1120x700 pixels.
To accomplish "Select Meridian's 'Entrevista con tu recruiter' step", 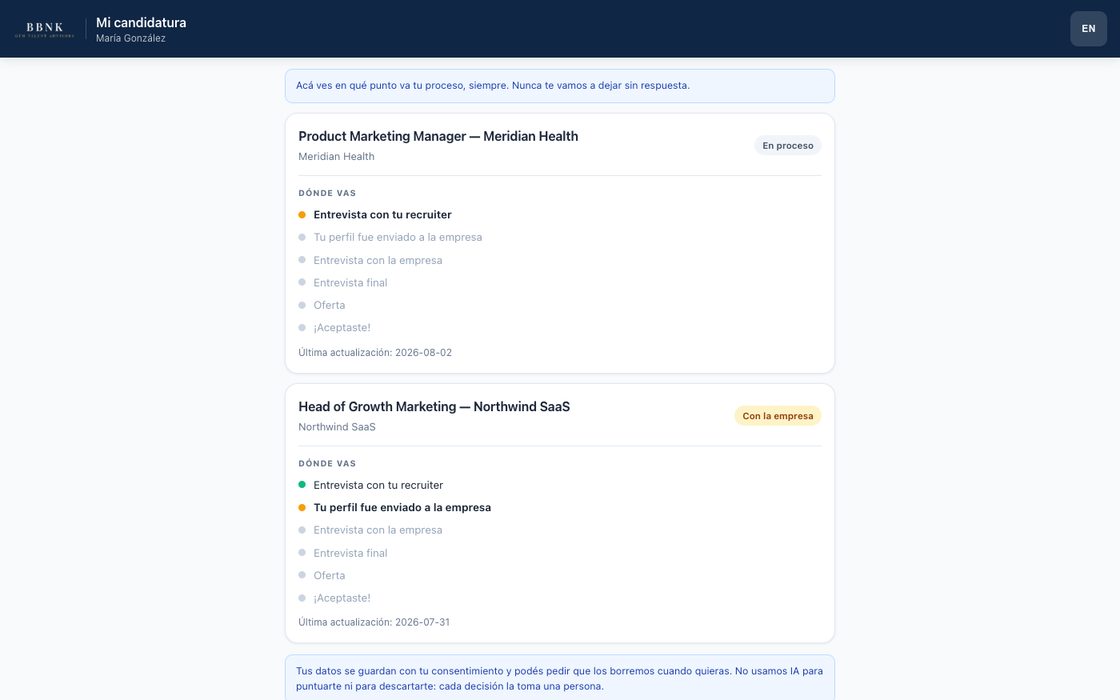I will [x=382, y=215].
